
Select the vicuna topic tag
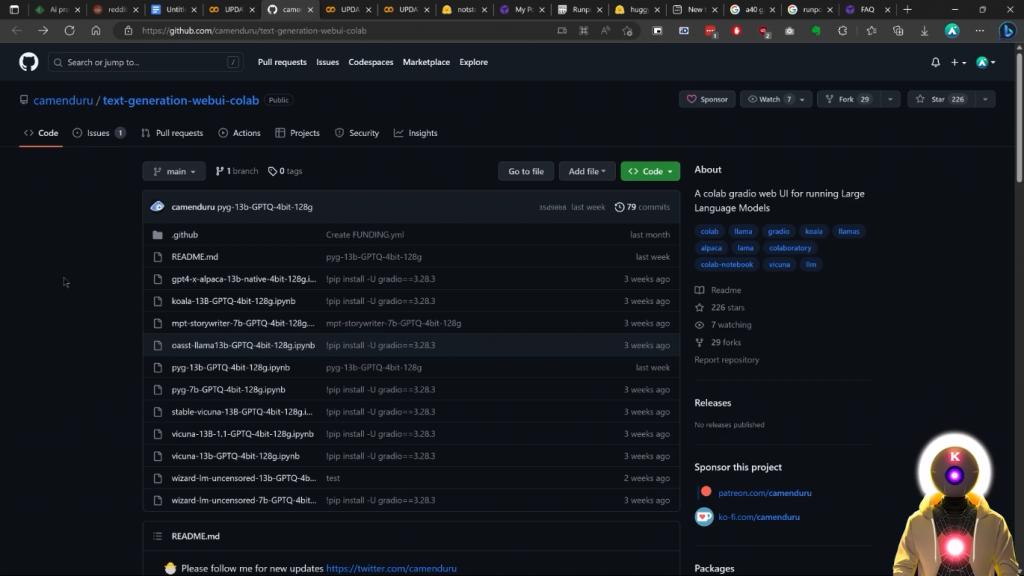click(x=779, y=264)
